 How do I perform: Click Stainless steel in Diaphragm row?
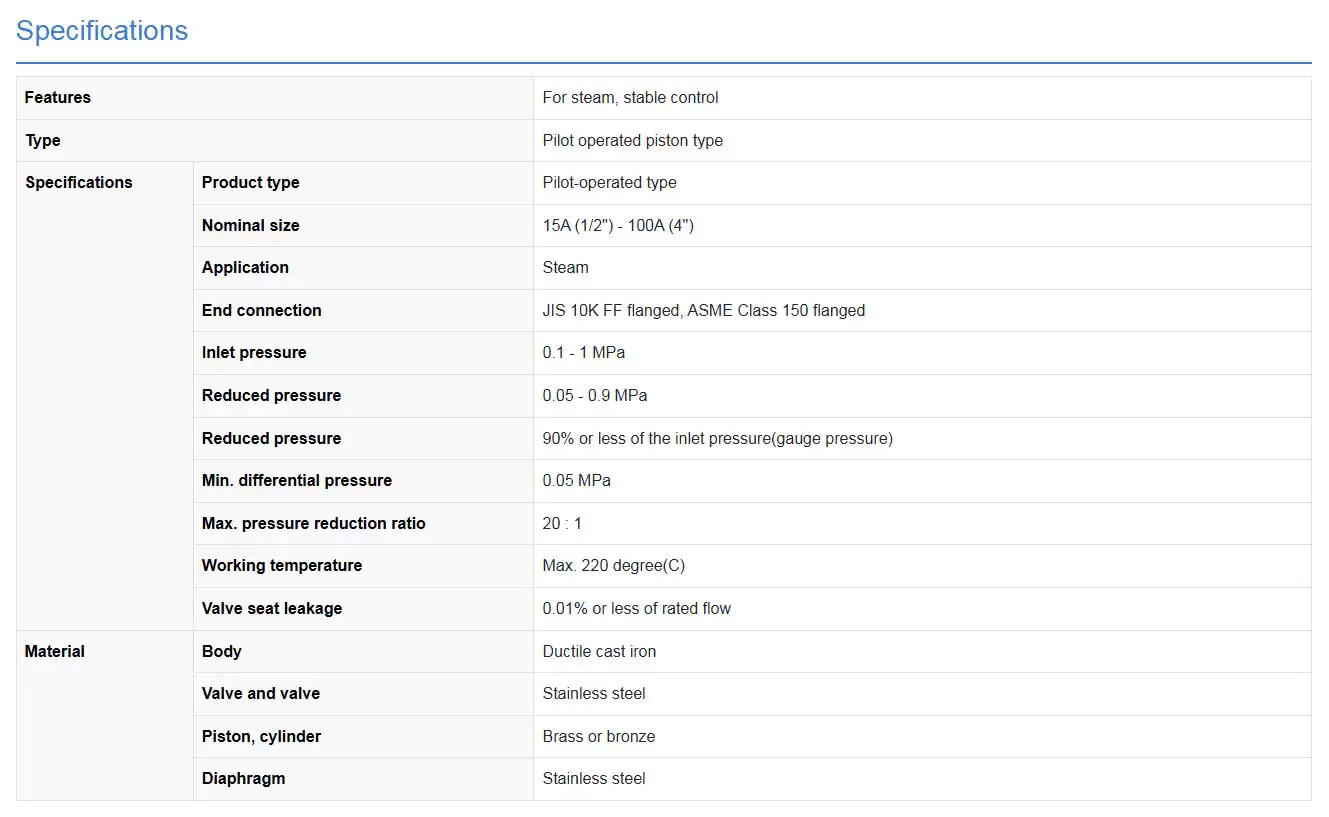(x=594, y=778)
